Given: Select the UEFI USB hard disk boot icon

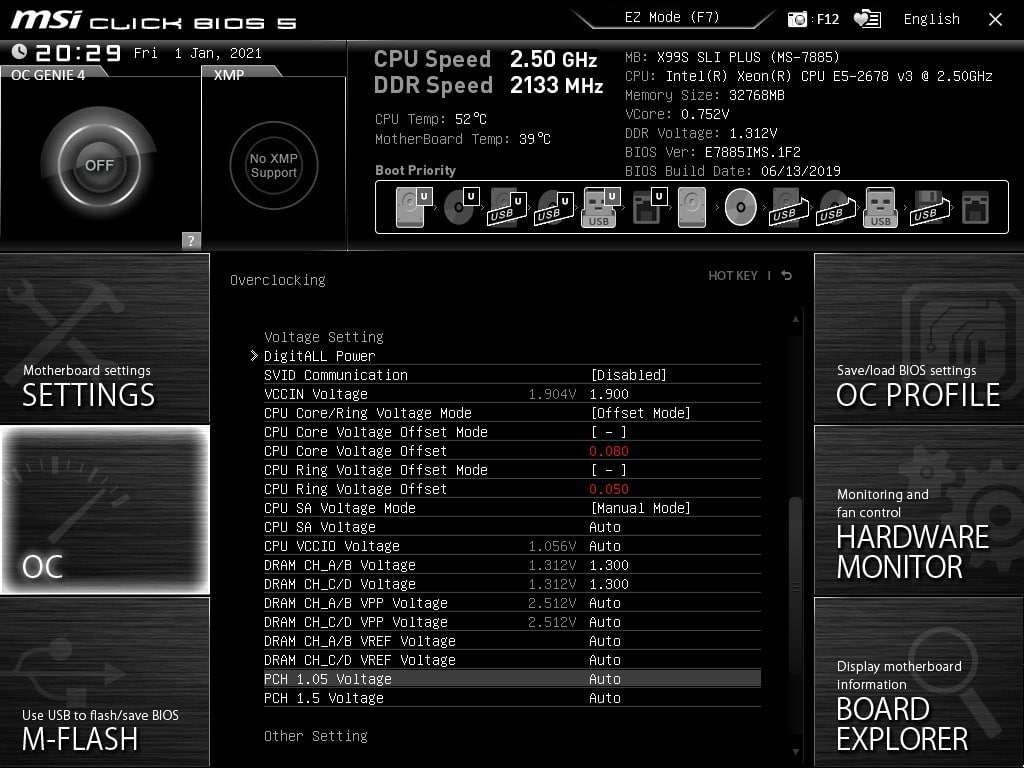Looking at the screenshot, I should (507, 207).
